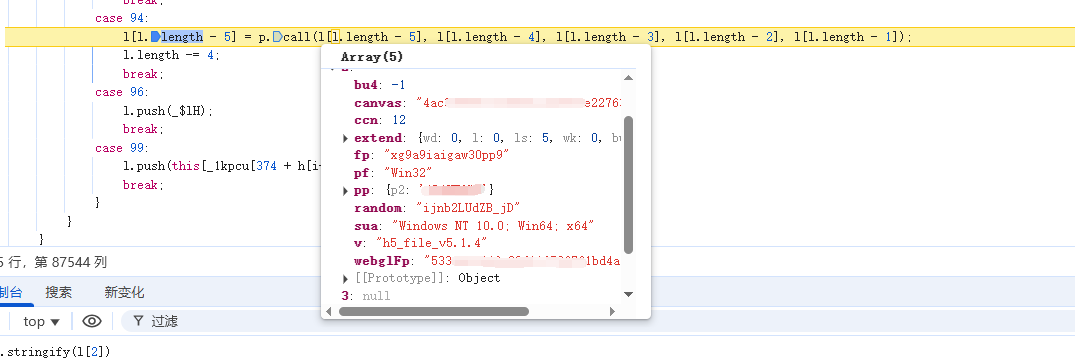The width and height of the screenshot is (1075, 361).
Task: Click the popup's horizontal scrollbar left arrow
Action: (329, 312)
